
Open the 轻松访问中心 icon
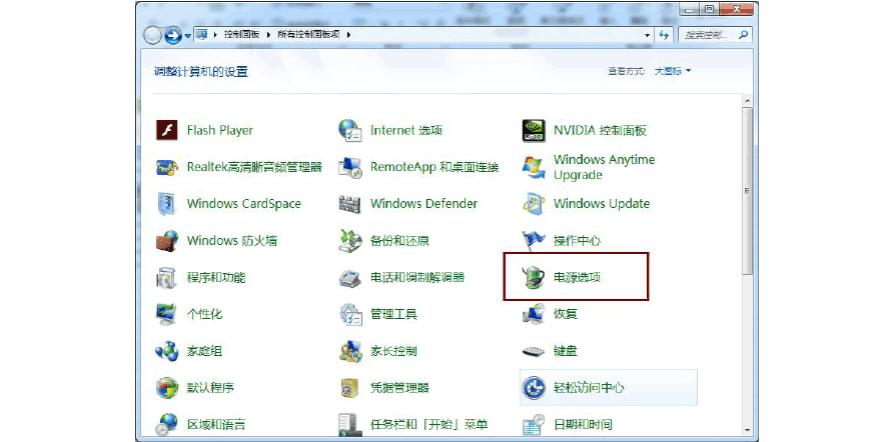(x=534, y=388)
